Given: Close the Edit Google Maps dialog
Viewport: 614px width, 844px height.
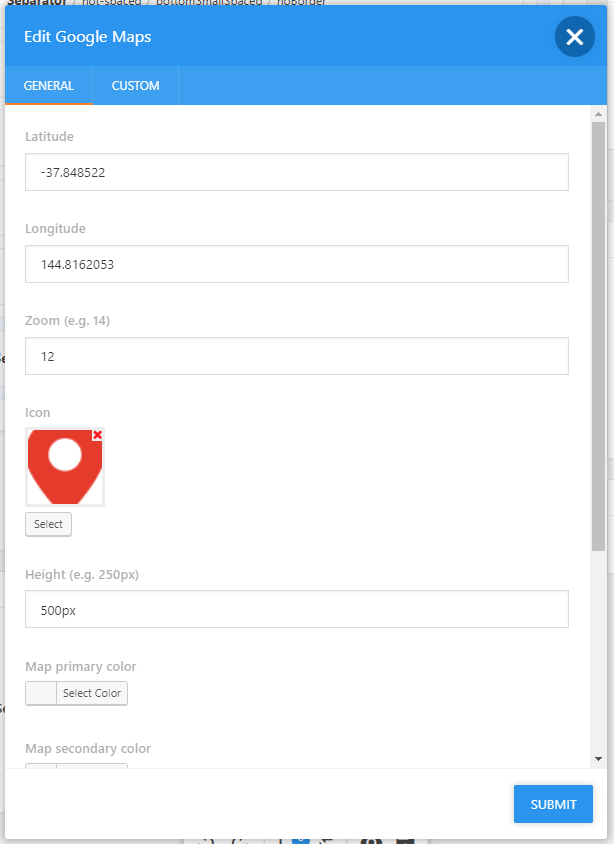Looking at the screenshot, I should tap(574, 37).
